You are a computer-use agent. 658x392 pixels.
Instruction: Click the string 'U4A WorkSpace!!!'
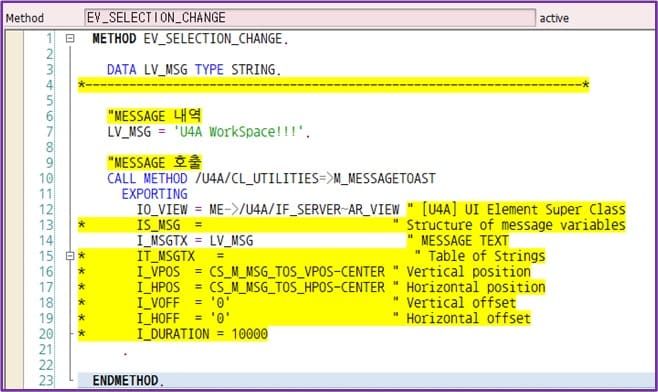[x=238, y=132]
